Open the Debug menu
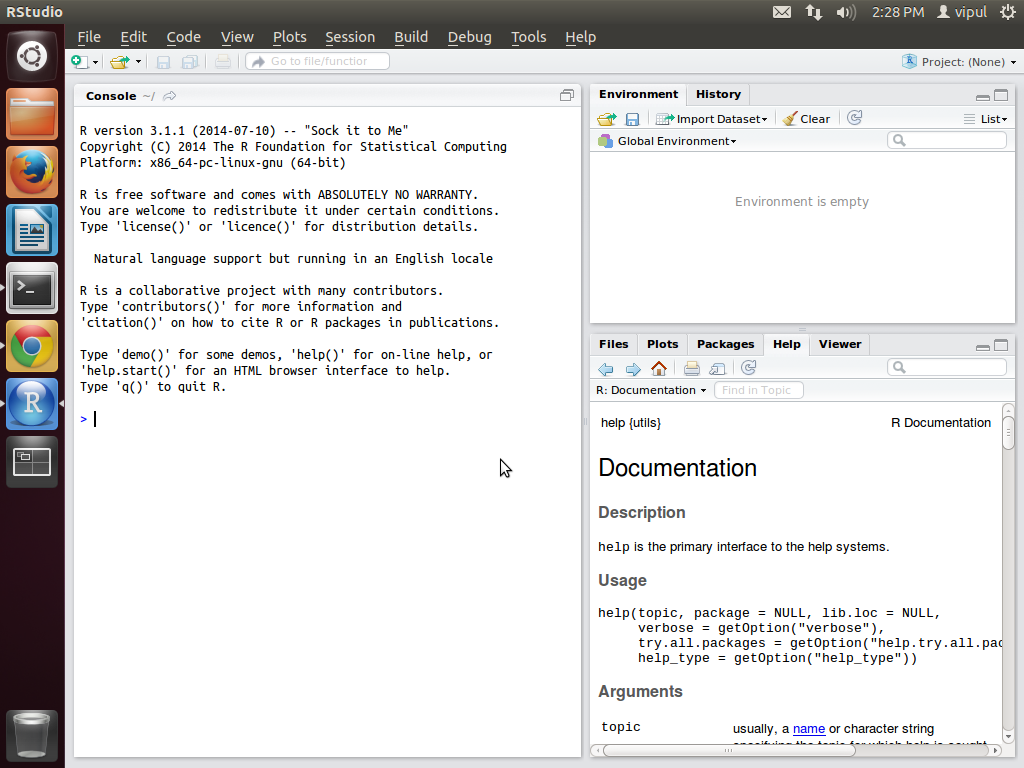Screen dimensions: 1024x768 pos(469,37)
